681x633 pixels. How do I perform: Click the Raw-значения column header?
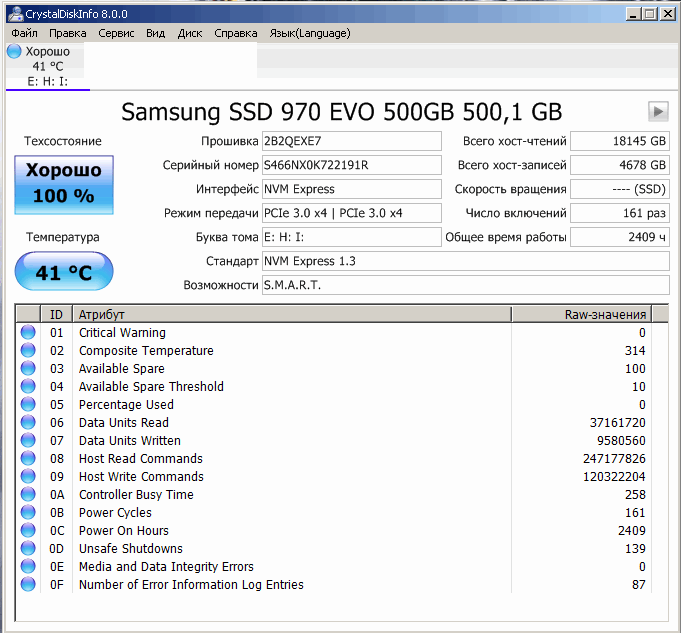pyautogui.click(x=582, y=315)
